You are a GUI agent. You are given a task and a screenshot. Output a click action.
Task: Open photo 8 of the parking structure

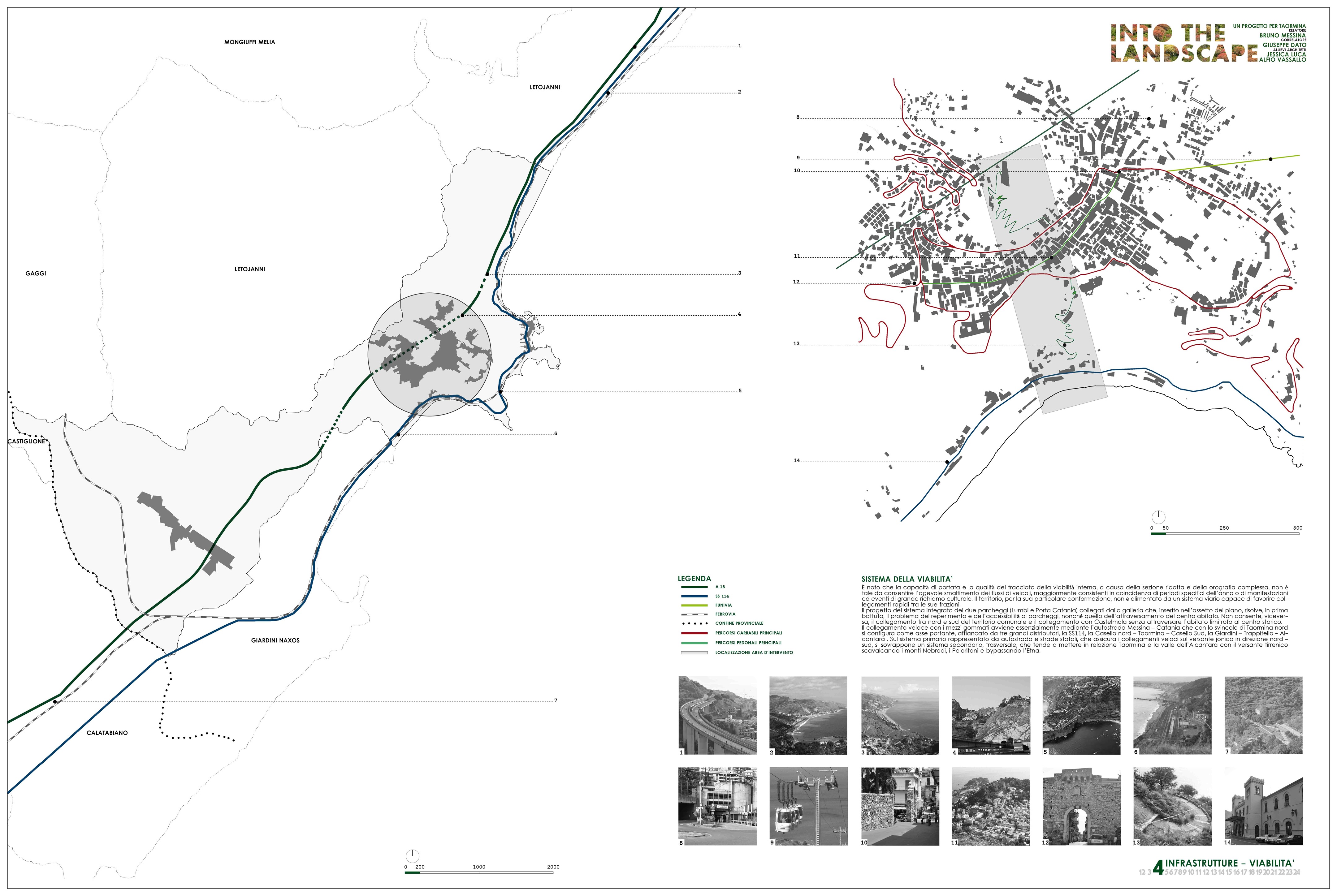717,806
